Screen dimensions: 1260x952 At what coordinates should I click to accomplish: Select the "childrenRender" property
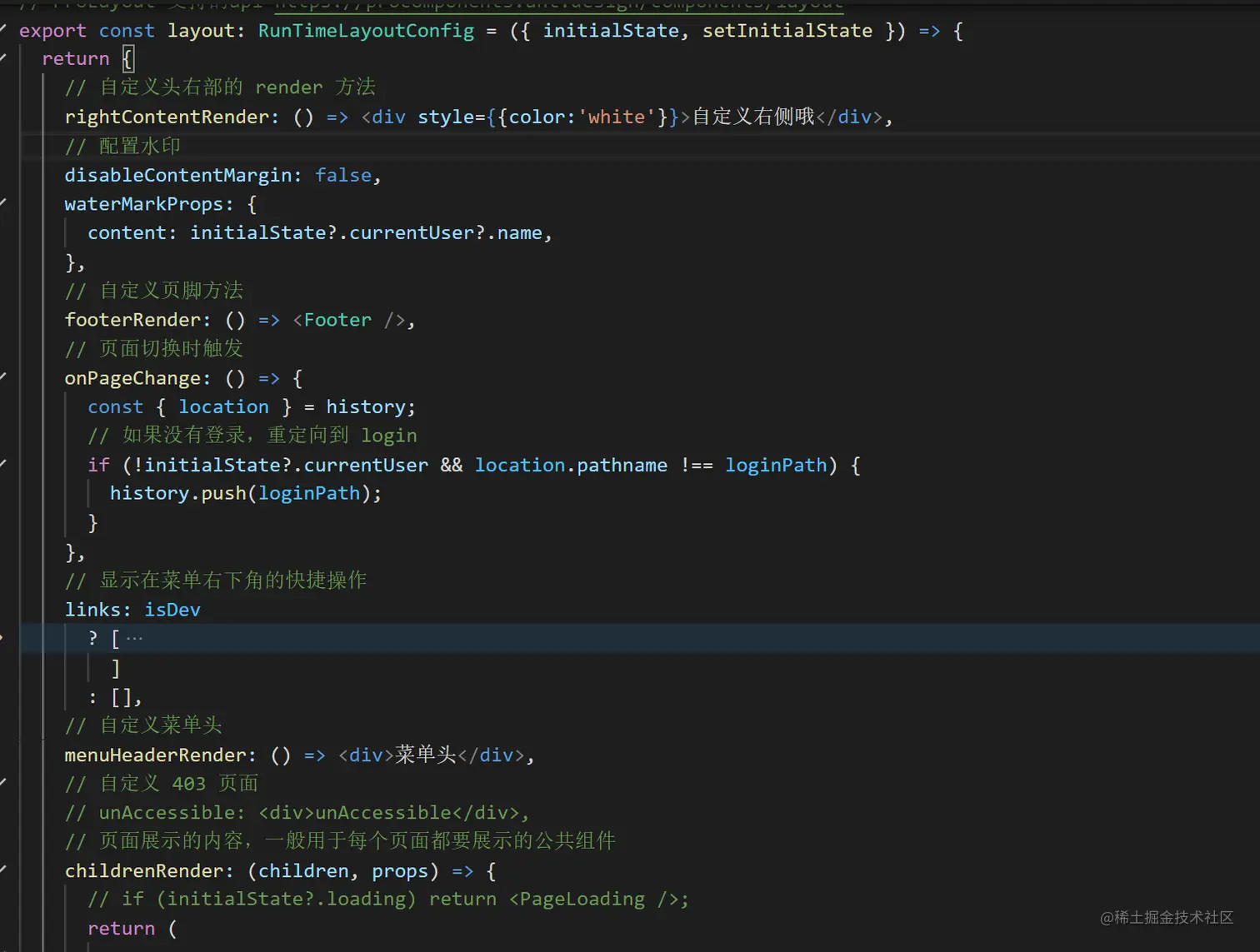144,870
